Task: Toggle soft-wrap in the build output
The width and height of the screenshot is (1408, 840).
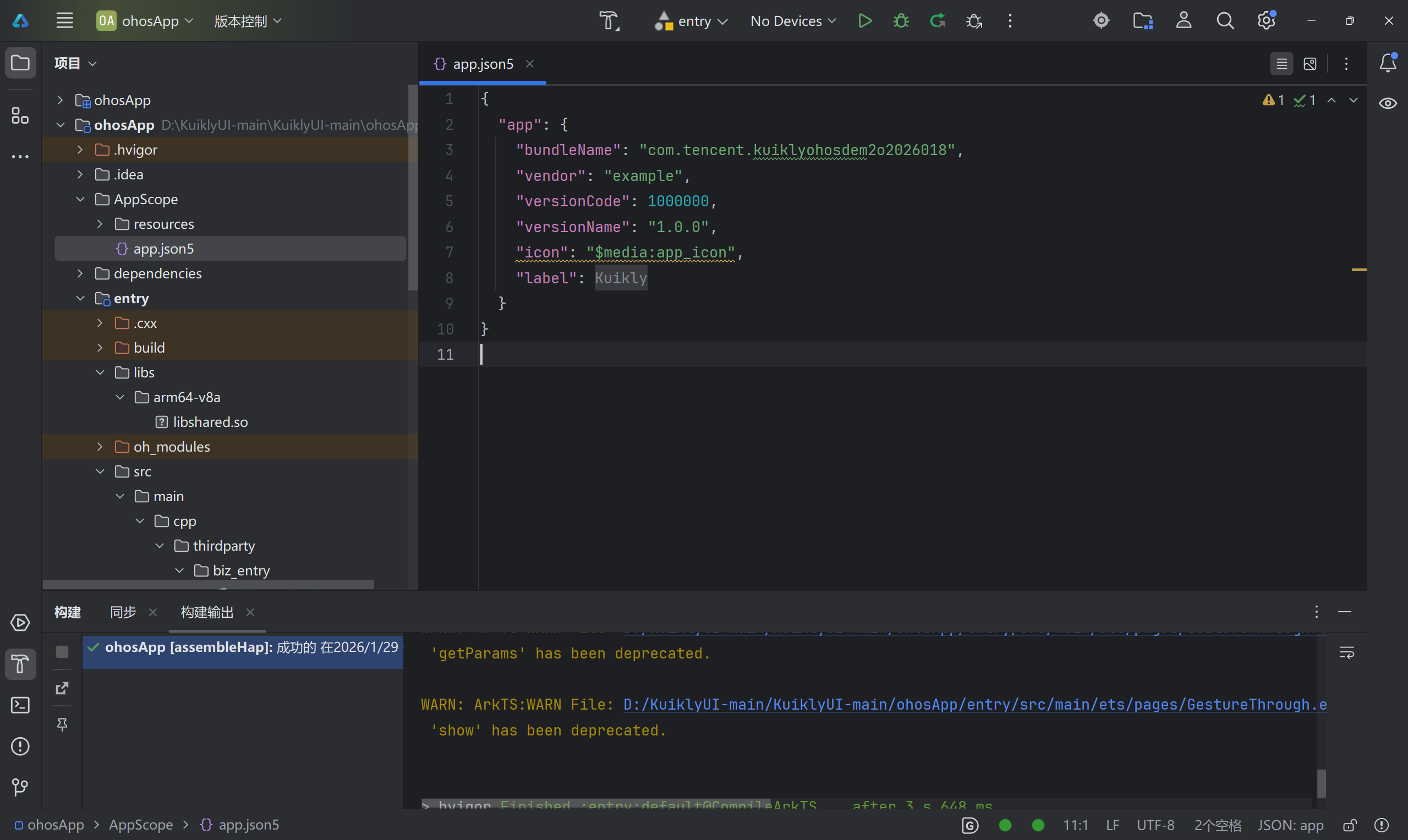Action: coord(1347,652)
